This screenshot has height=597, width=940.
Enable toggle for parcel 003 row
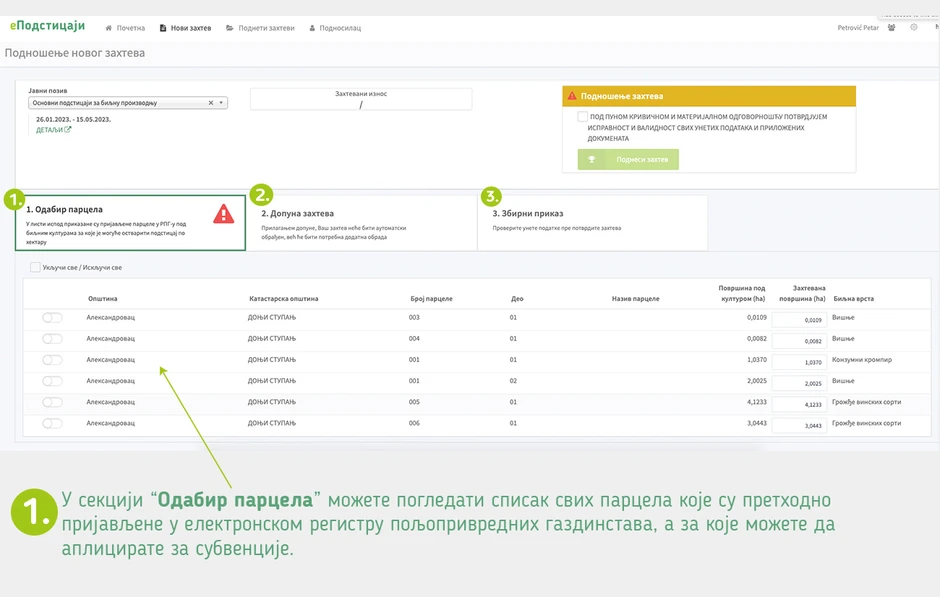tap(52, 318)
